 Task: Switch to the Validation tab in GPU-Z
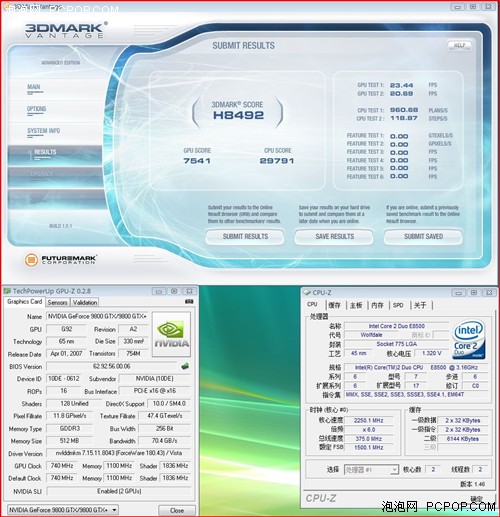[85, 302]
